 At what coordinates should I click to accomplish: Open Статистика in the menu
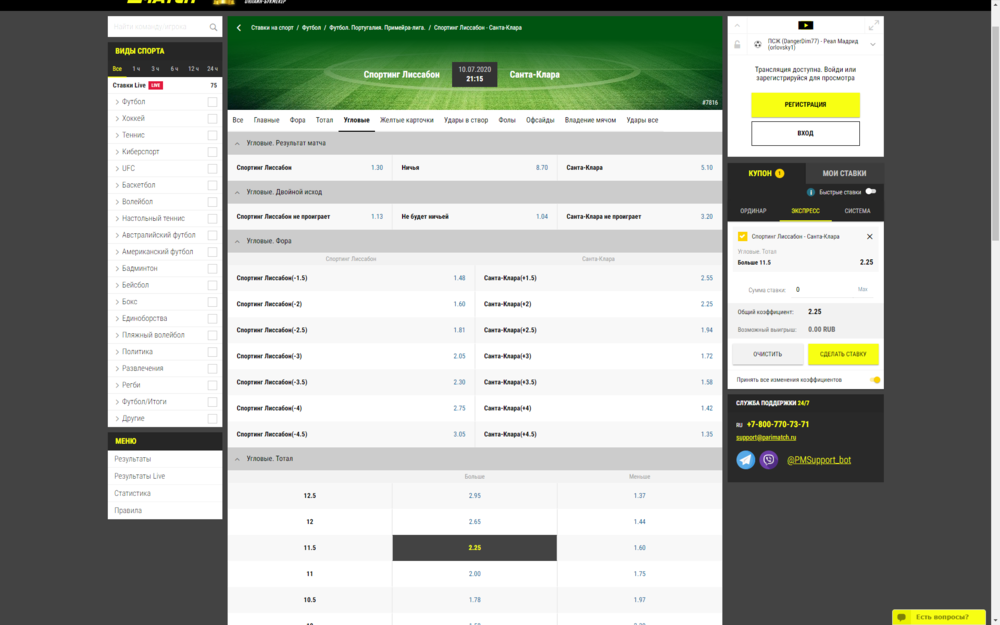pos(132,494)
